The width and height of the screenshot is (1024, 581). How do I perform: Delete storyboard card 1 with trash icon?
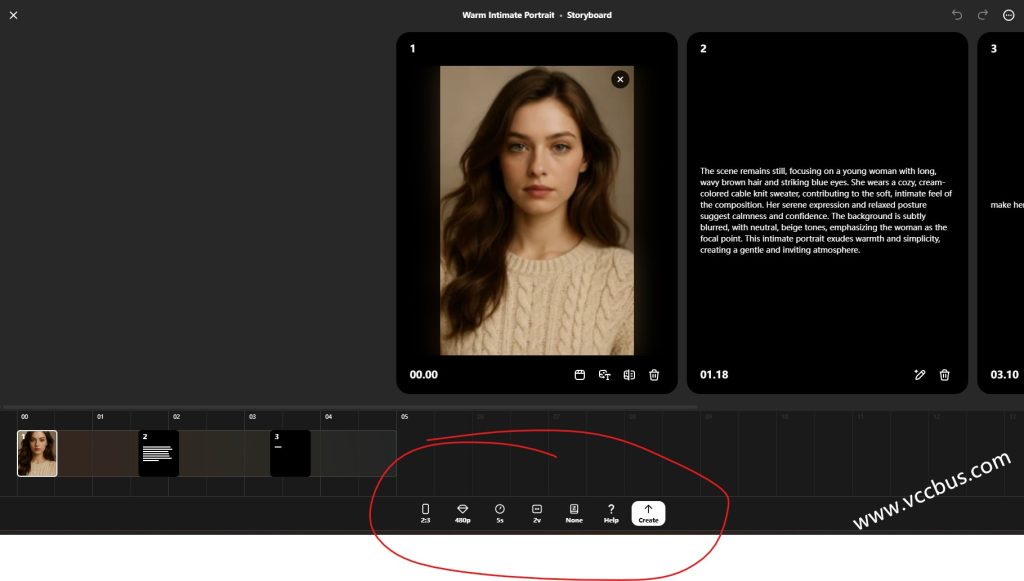pyautogui.click(x=654, y=375)
